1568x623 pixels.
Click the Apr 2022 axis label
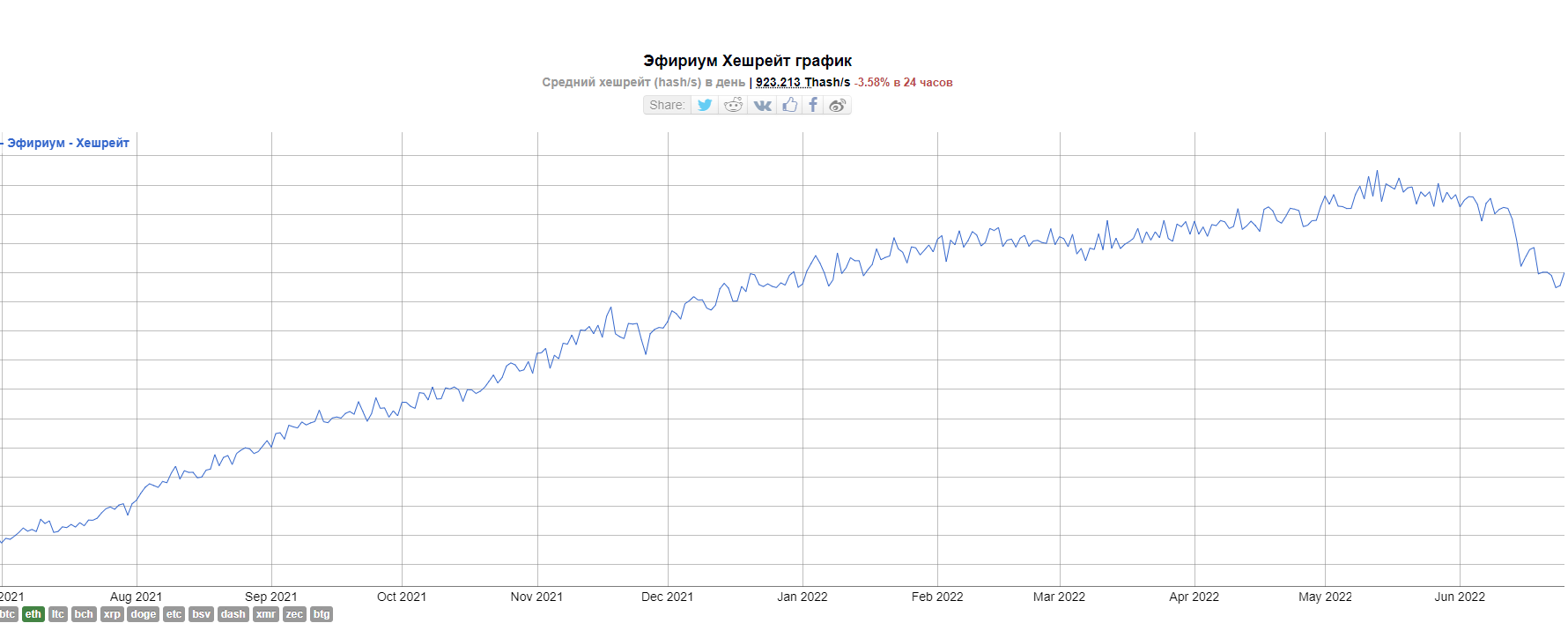click(1194, 597)
